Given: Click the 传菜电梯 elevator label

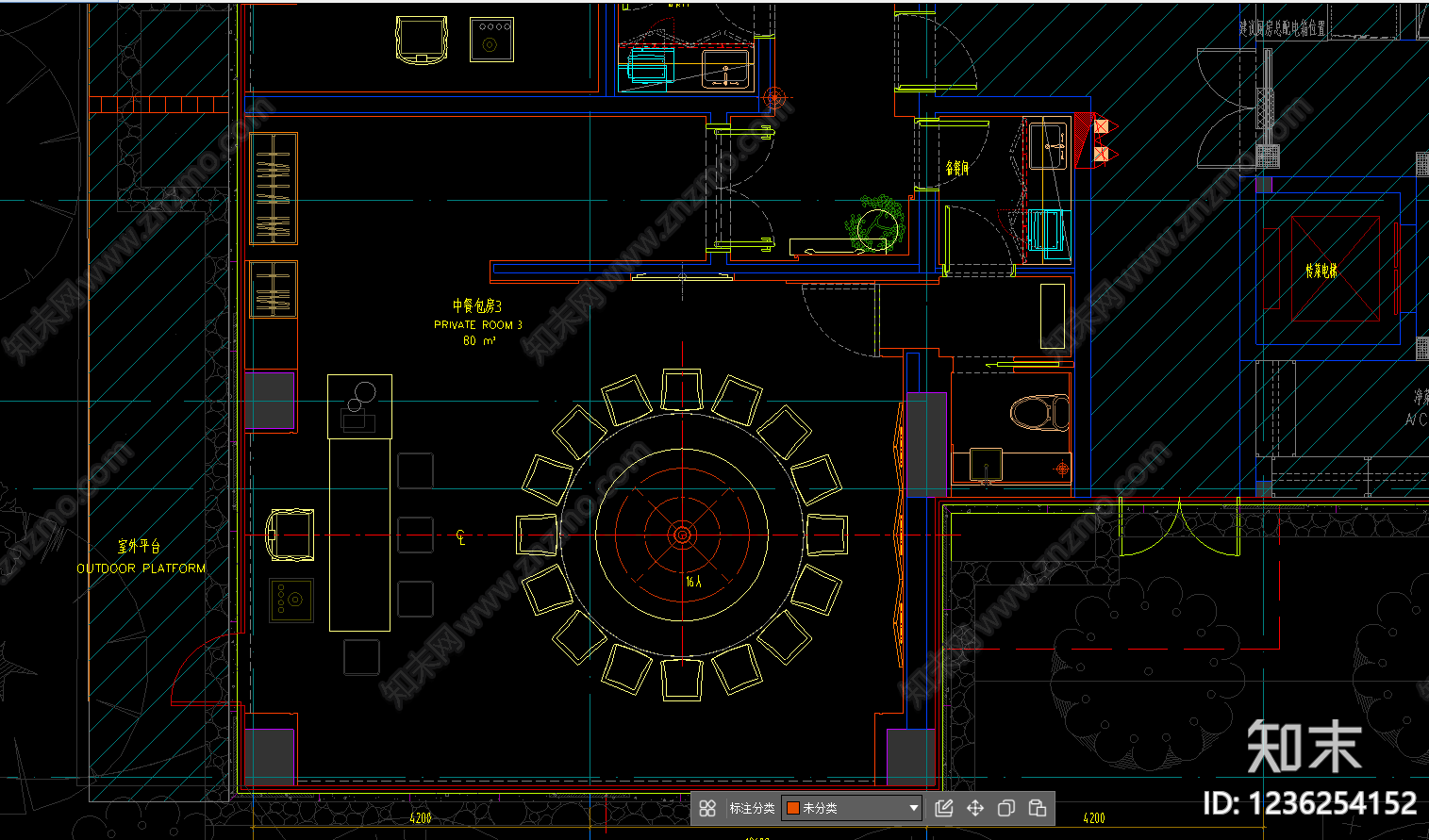Looking at the screenshot, I should 1321,271.
